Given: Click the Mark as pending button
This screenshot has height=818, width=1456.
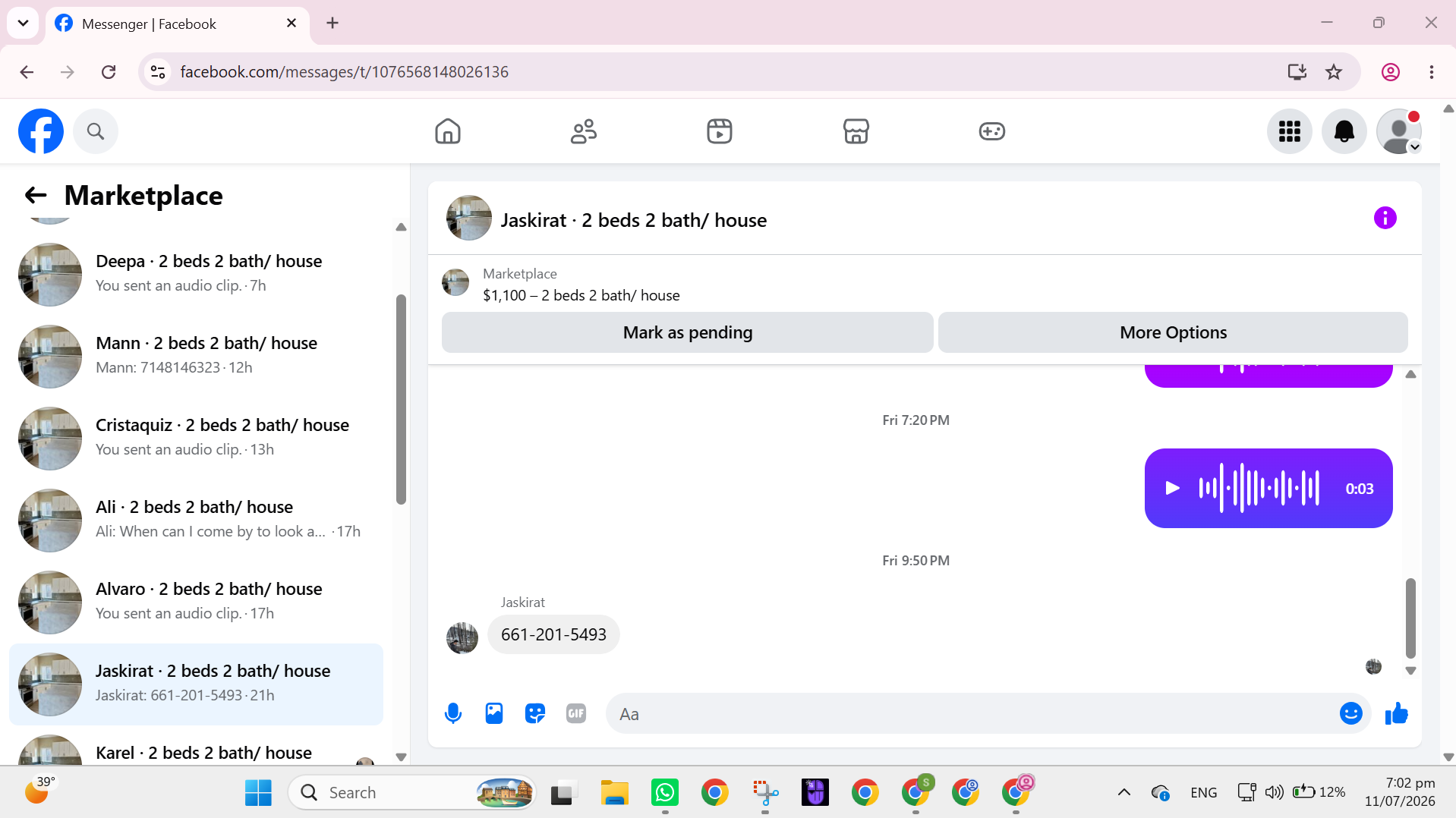Looking at the screenshot, I should [x=688, y=332].
